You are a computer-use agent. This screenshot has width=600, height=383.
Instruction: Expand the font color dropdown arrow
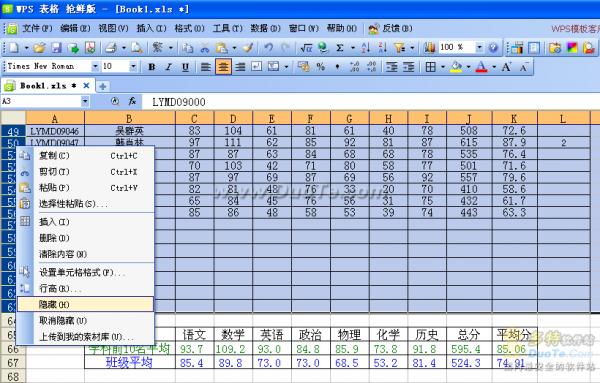pos(494,67)
